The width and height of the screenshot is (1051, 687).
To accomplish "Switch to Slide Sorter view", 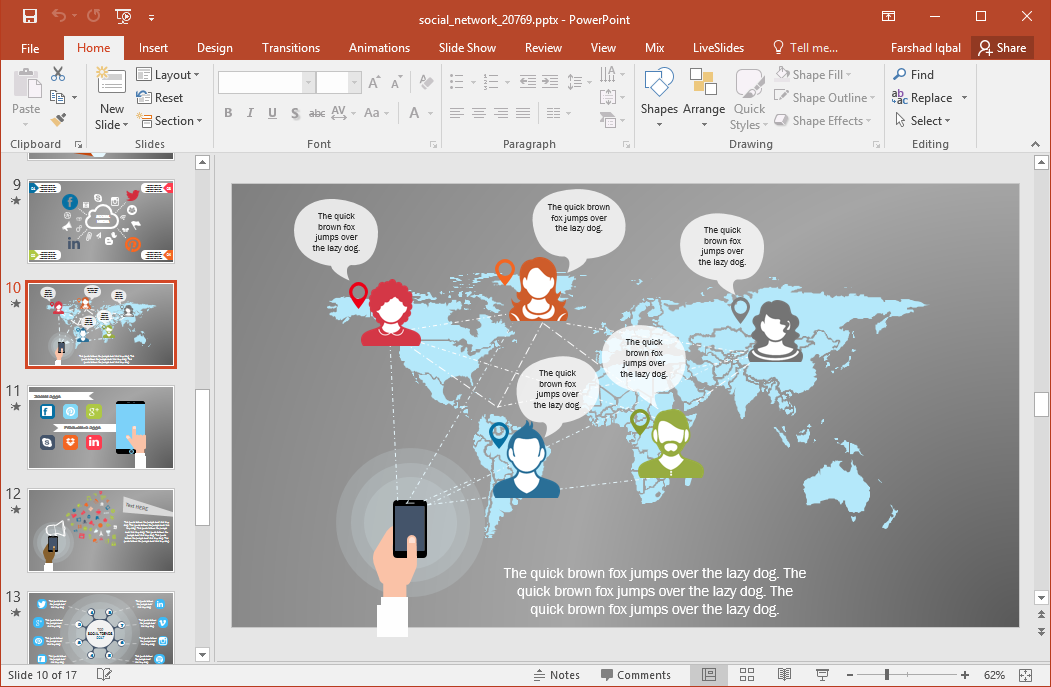I will coord(746,675).
